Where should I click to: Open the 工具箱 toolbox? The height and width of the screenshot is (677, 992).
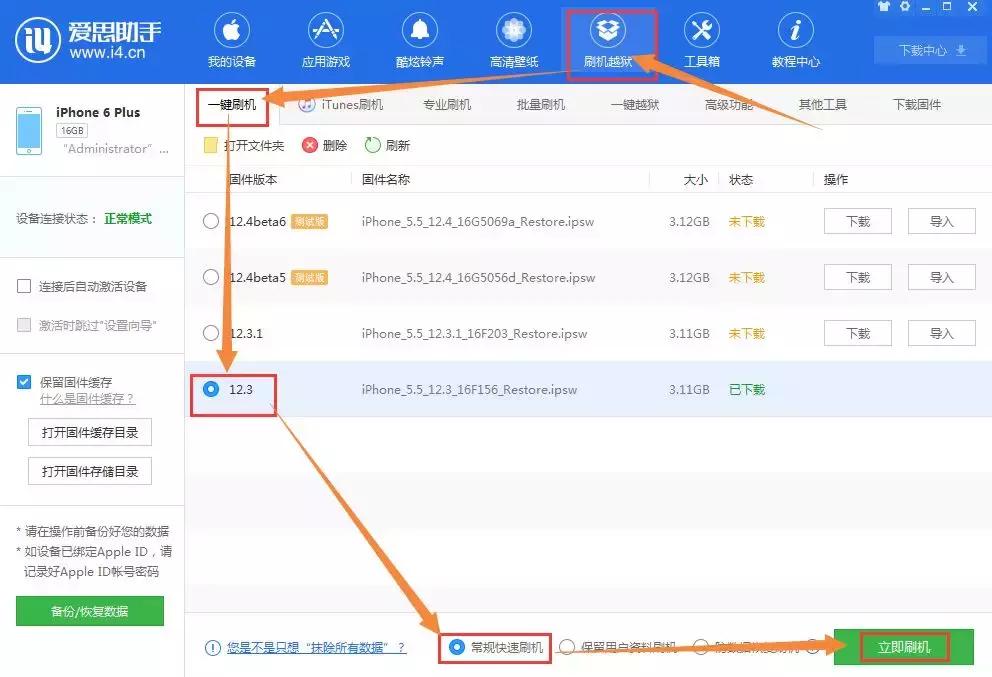pos(701,40)
